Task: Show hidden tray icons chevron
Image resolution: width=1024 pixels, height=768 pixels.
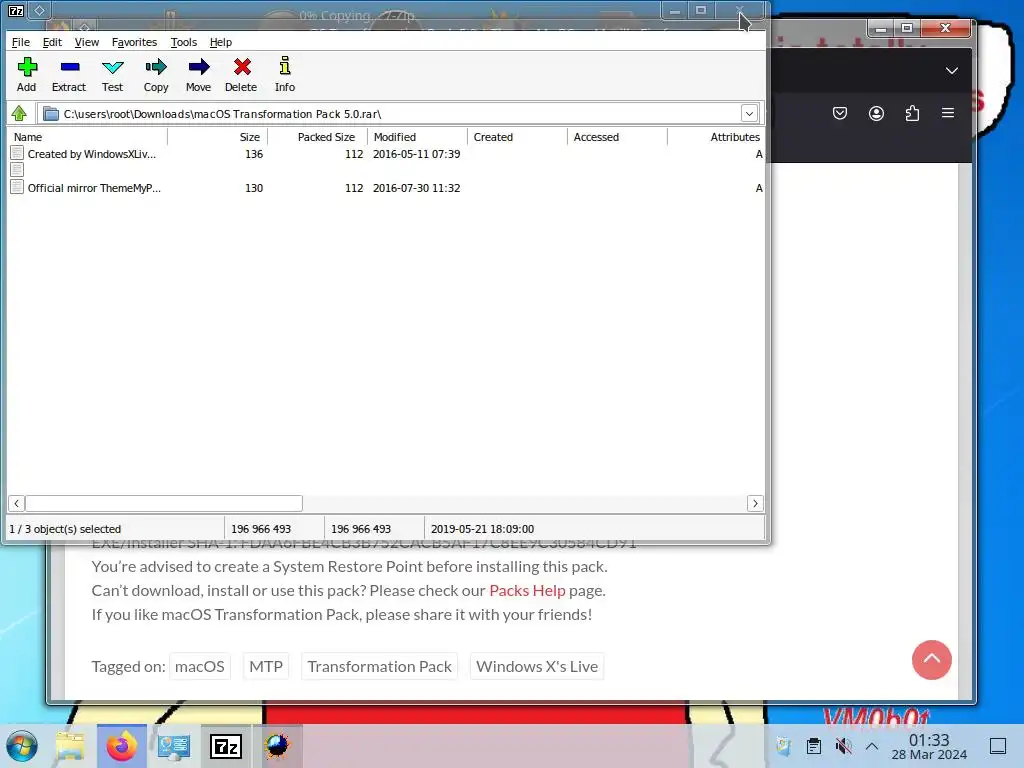Action: 872,746
